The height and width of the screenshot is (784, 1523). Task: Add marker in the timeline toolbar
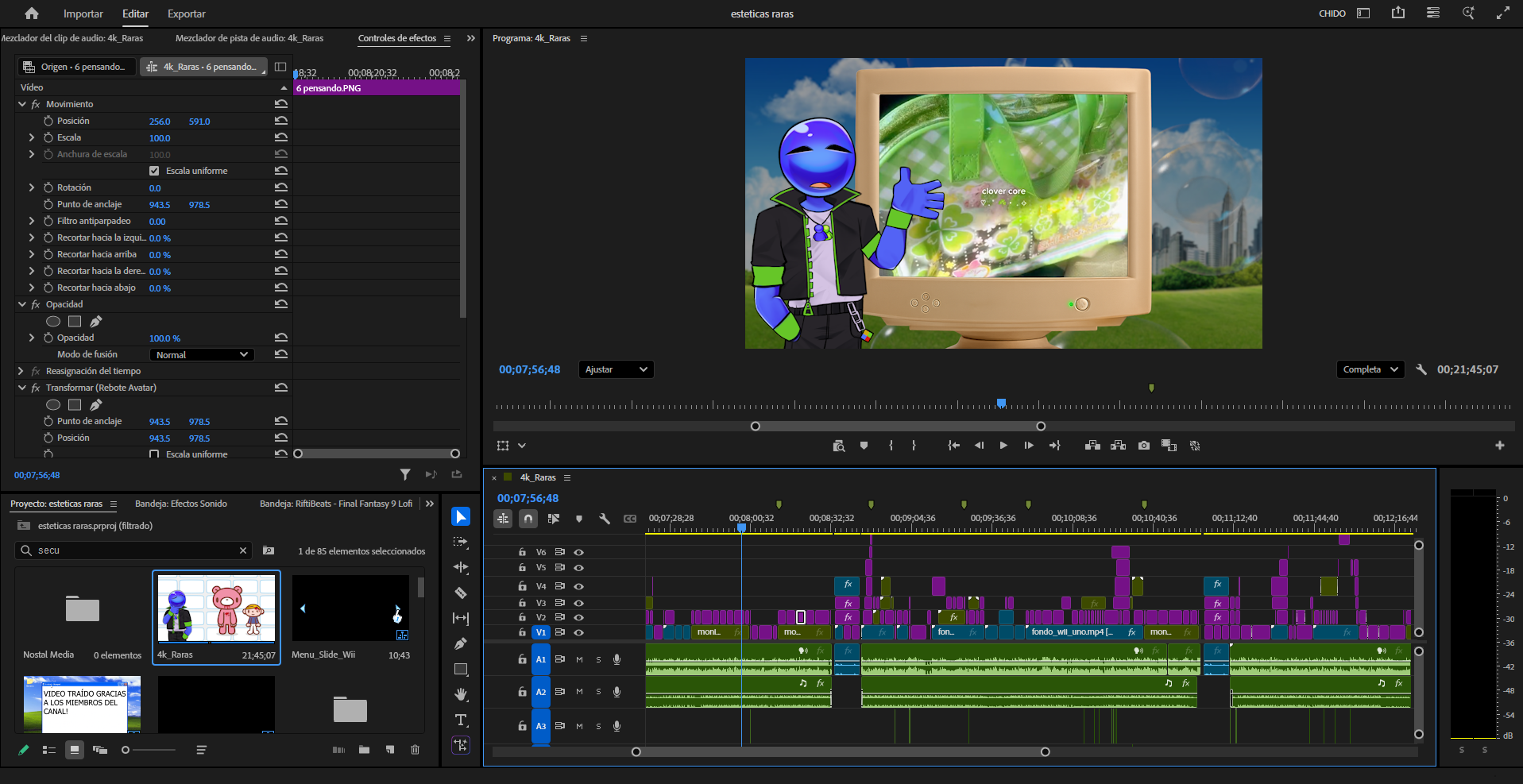click(579, 519)
